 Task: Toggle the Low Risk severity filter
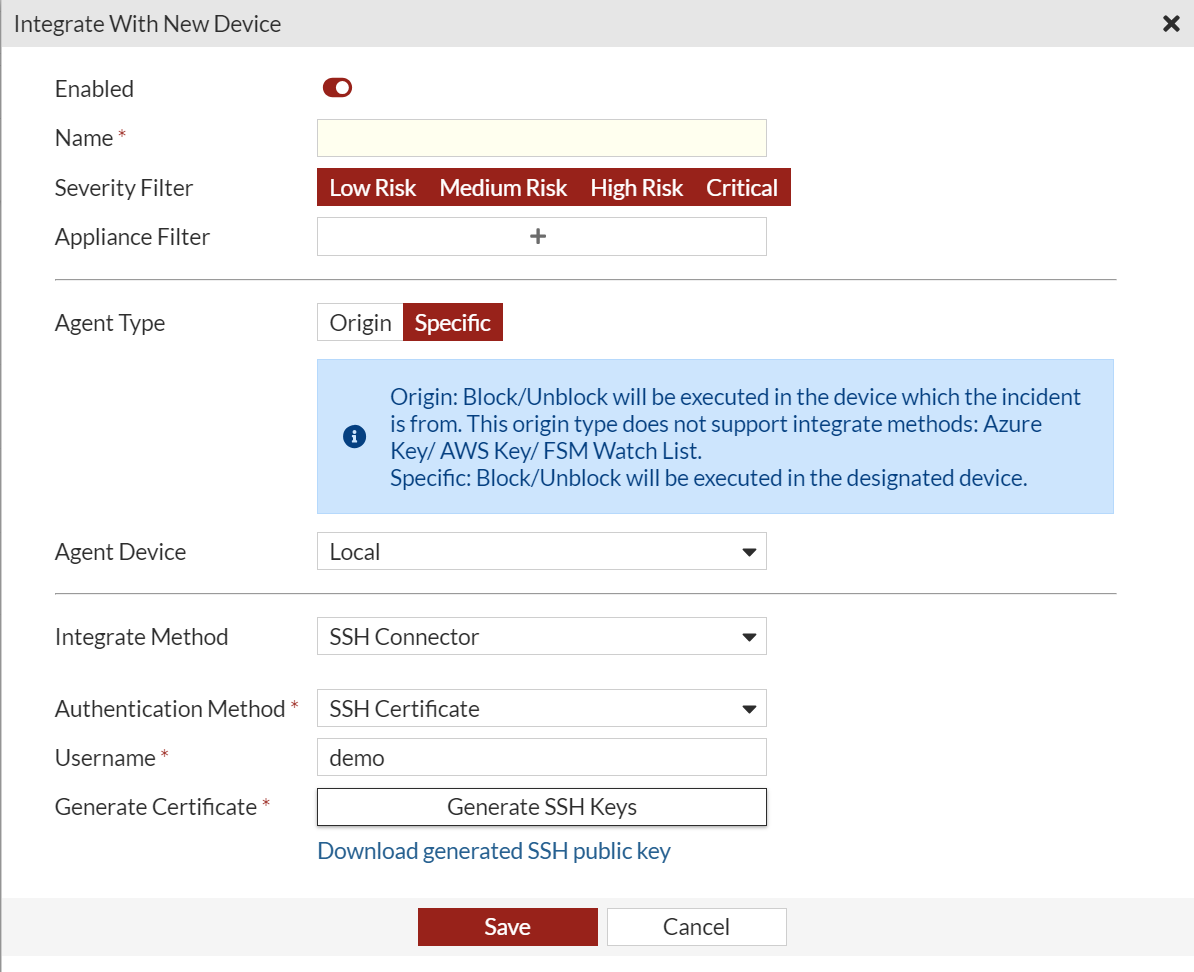[372, 188]
